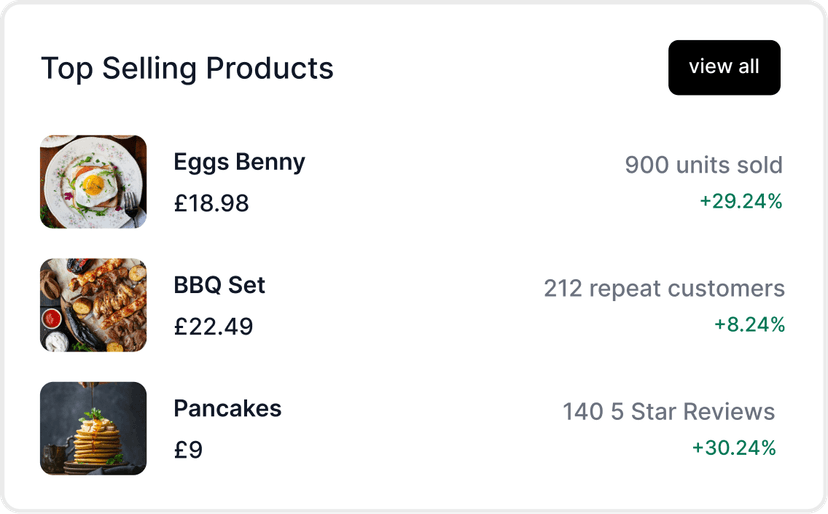Click the +30.24% growth percentage
This screenshot has width=828, height=514.
[x=734, y=447]
